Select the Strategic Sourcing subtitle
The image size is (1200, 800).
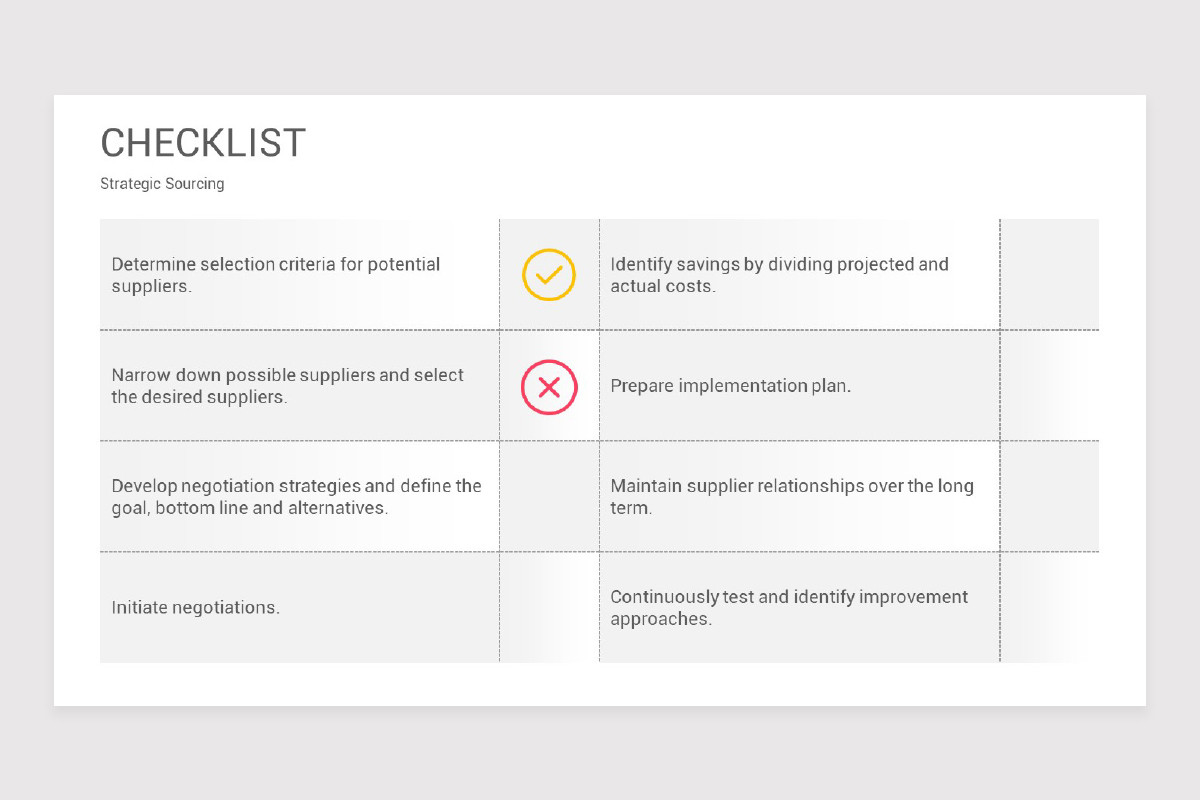(162, 184)
